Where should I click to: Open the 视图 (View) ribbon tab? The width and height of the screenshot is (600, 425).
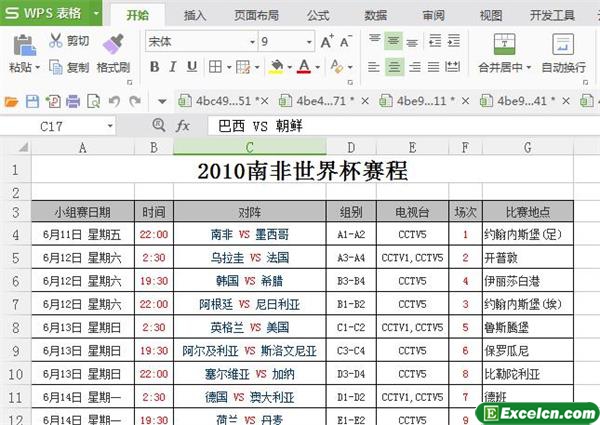click(x=491, y=15)
